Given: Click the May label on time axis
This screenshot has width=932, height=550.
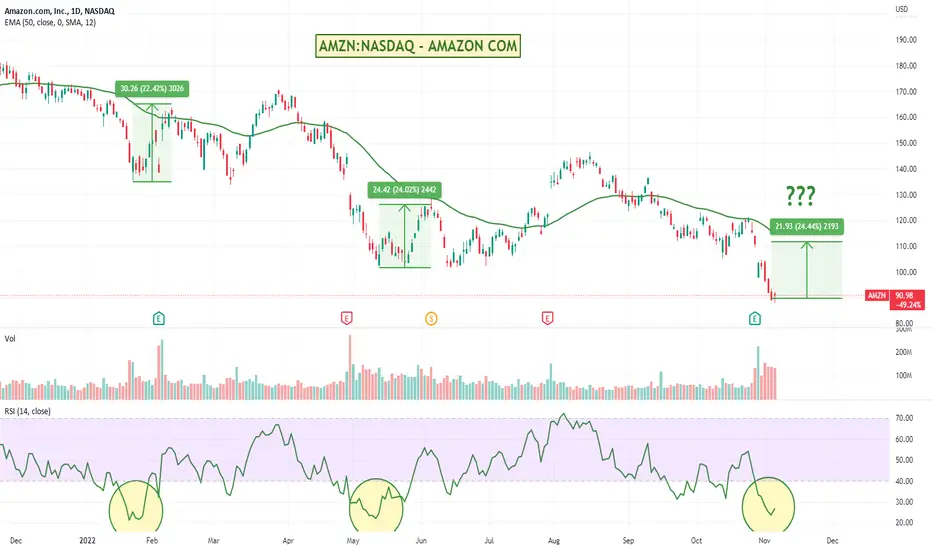Looking at the screenshot, I should [352, 541].
